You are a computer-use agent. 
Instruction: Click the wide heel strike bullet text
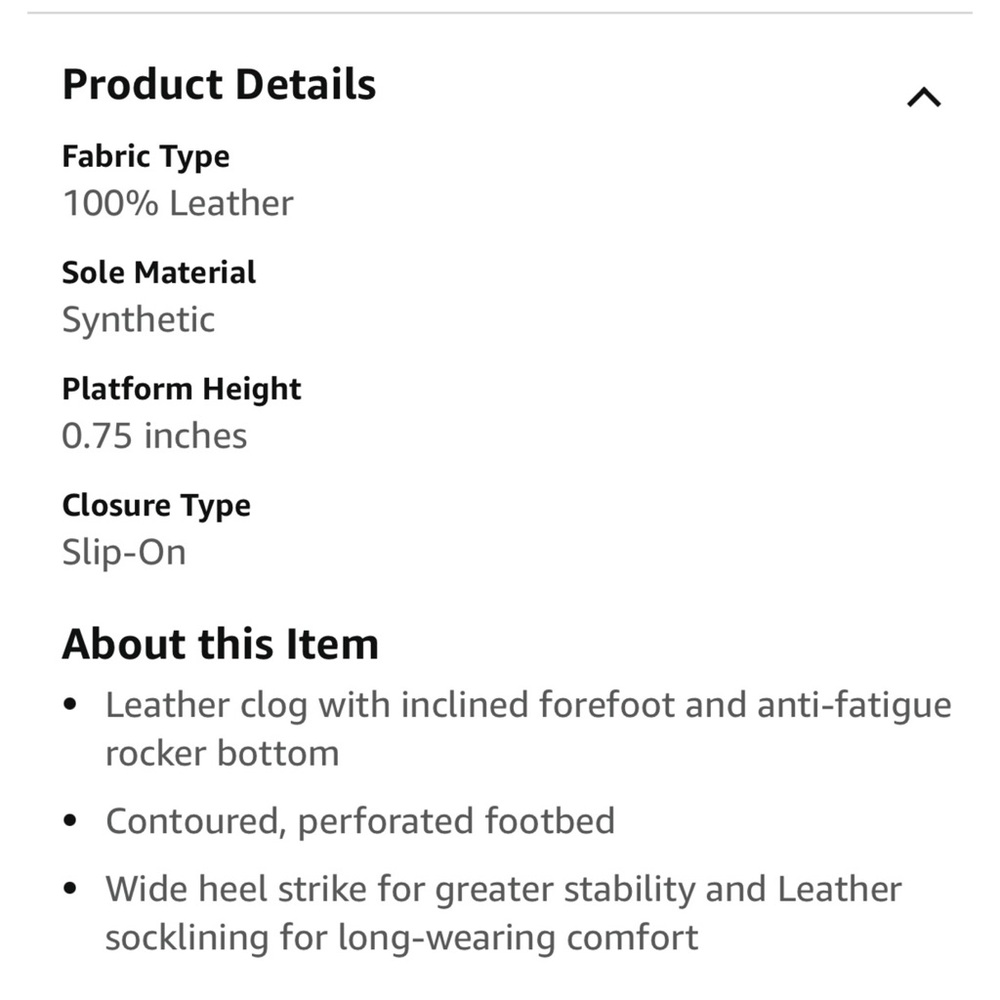[504, 913]
